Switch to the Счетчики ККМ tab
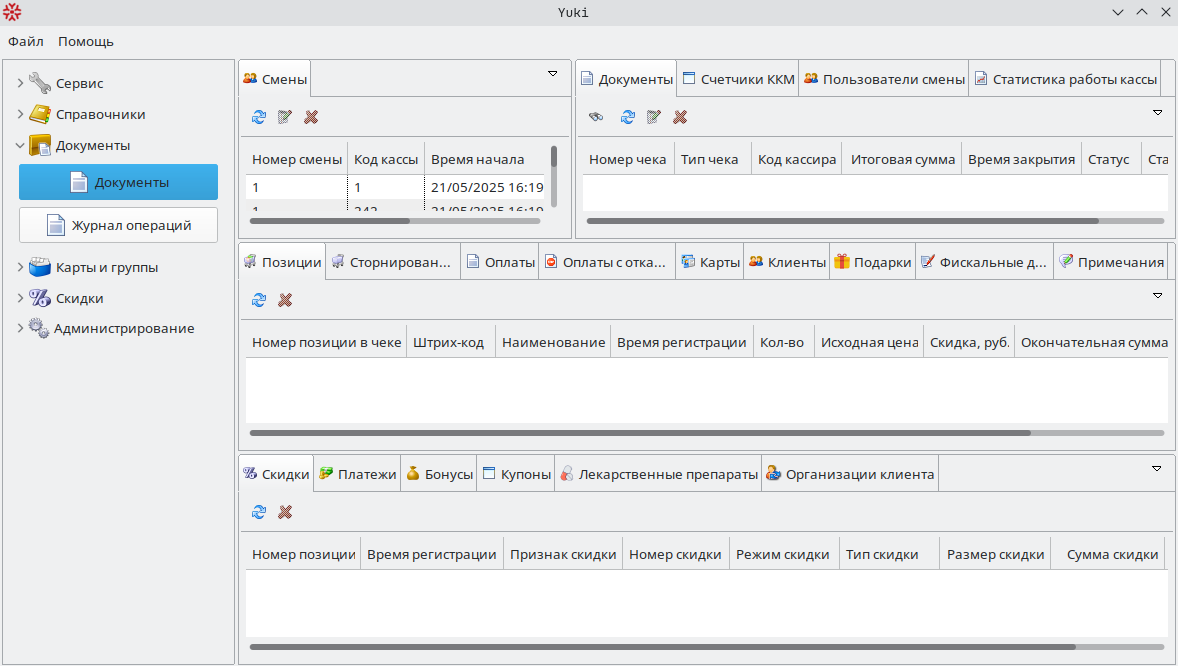Screen dimensions: 1178x666 (x=737, y=79)
